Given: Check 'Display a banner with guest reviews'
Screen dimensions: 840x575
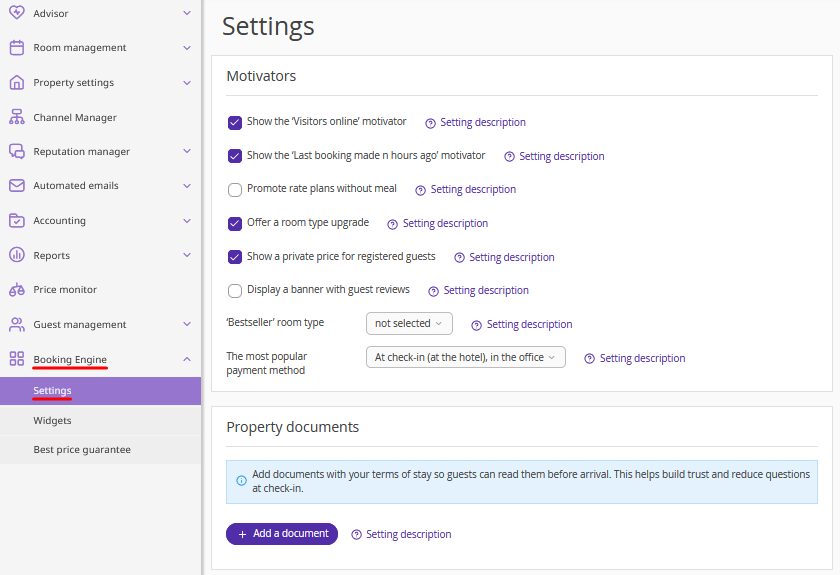Looking at the screenshot, I should [x=235, y=290].
